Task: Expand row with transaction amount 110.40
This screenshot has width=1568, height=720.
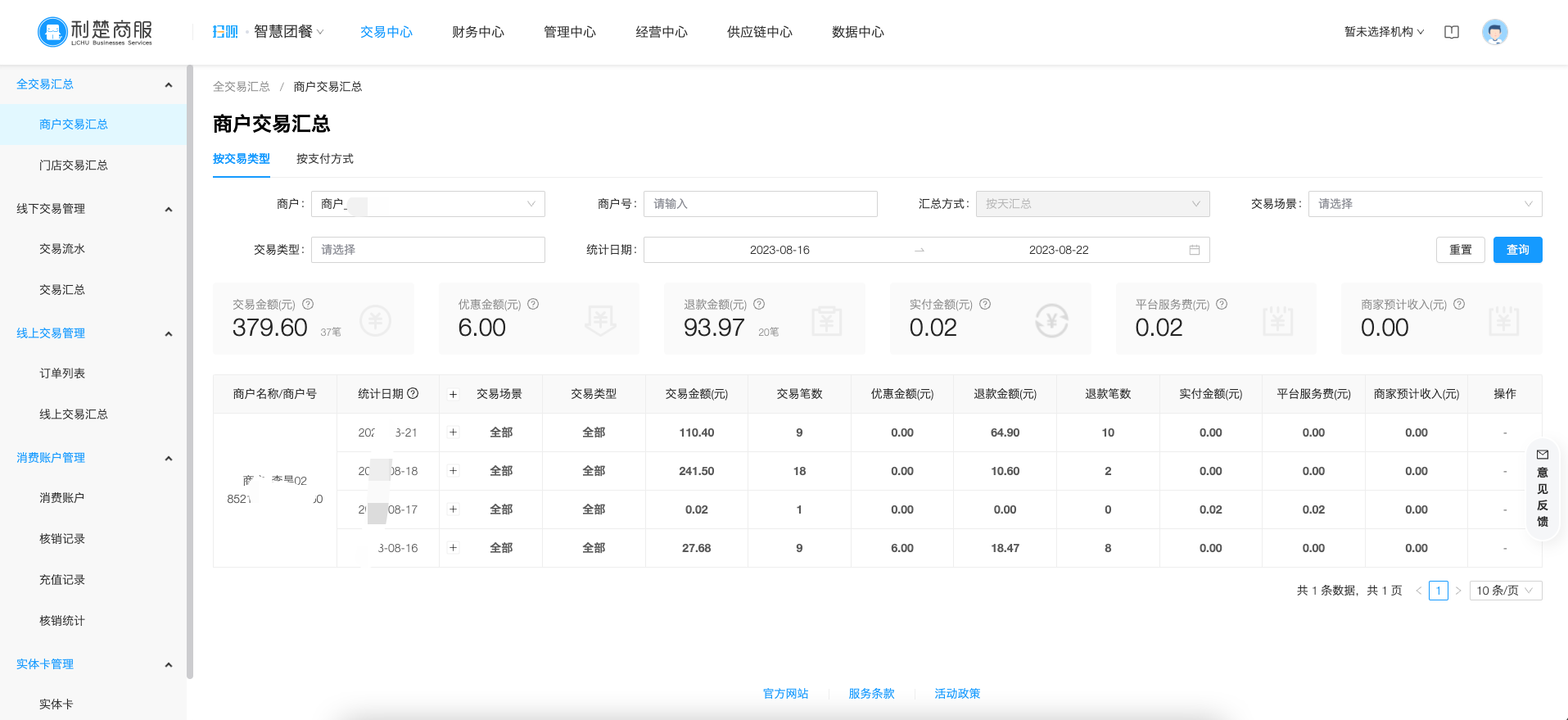Action: (x=453, y=432)
